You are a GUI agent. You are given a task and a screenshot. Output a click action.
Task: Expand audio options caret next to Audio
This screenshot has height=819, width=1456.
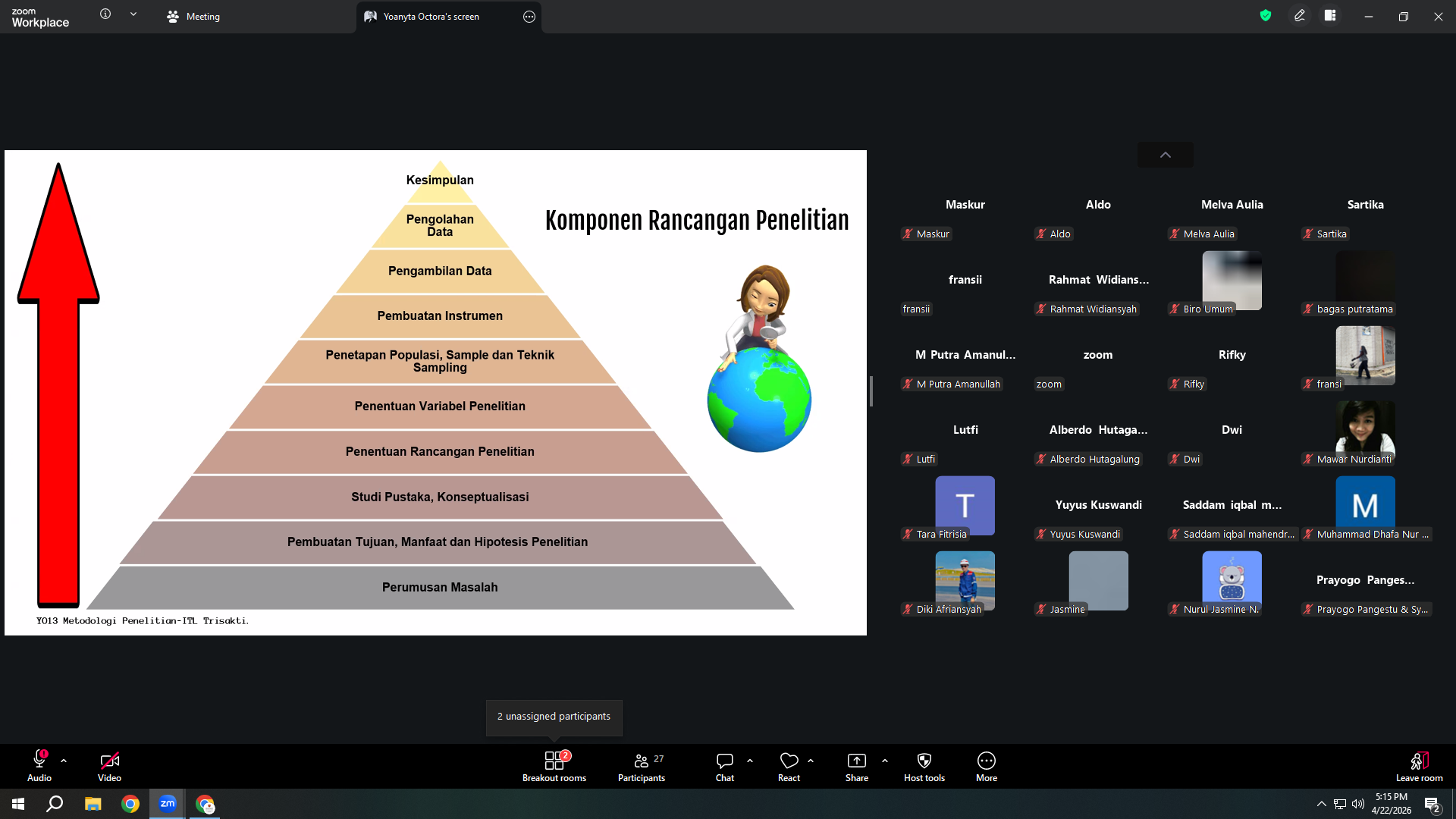pos(64,761)
